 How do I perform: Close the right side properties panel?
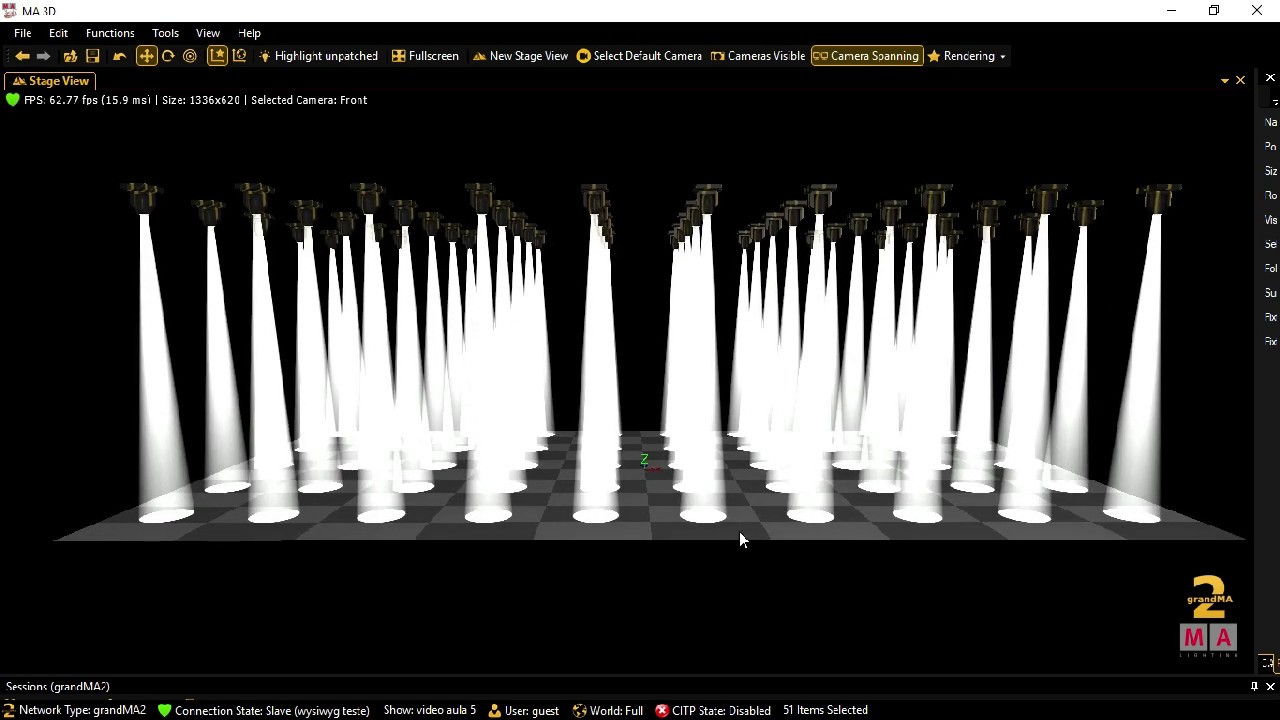tap(1270, 78)
